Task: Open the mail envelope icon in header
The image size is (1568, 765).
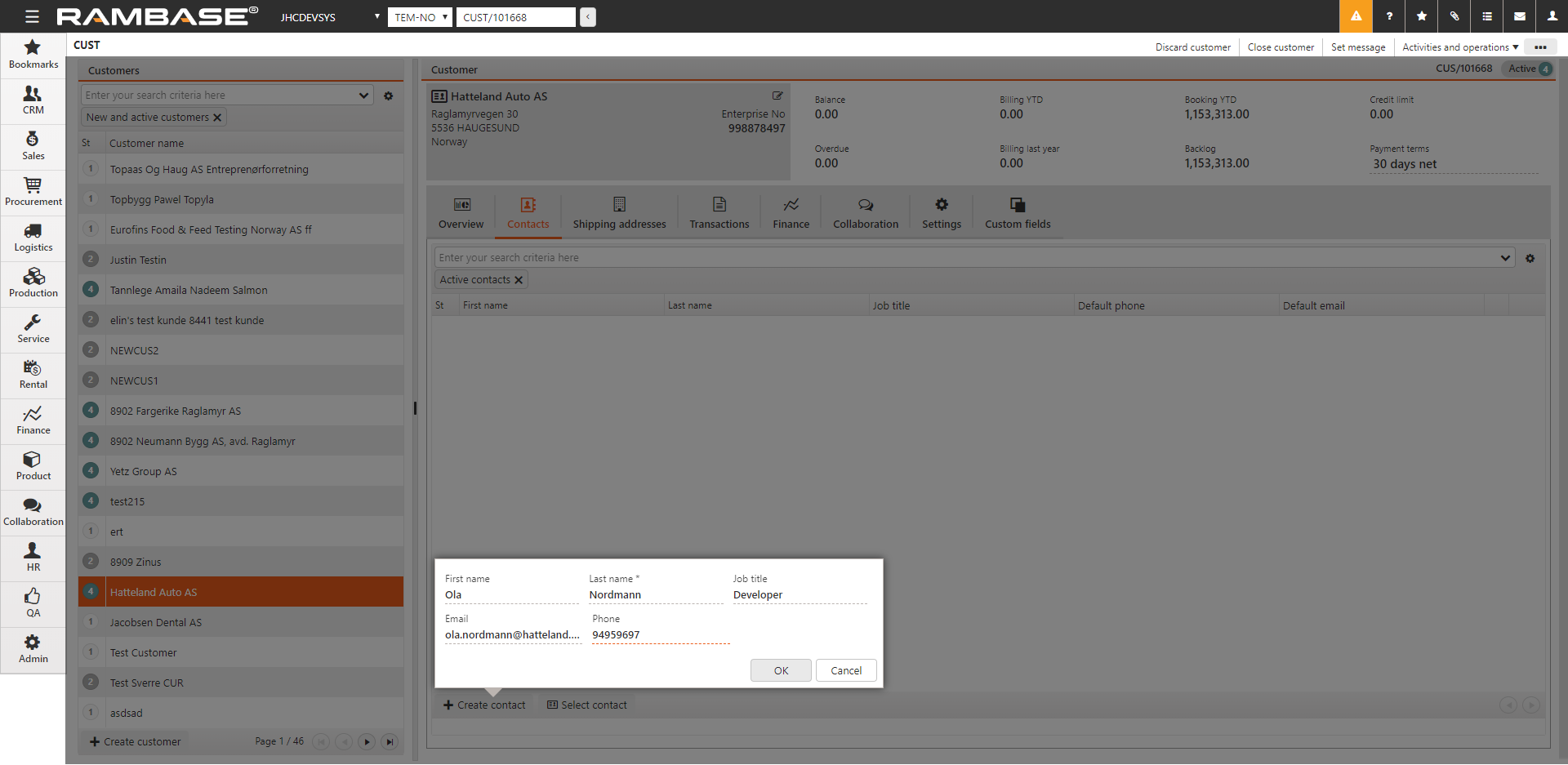Action: tap(1520, 16)
